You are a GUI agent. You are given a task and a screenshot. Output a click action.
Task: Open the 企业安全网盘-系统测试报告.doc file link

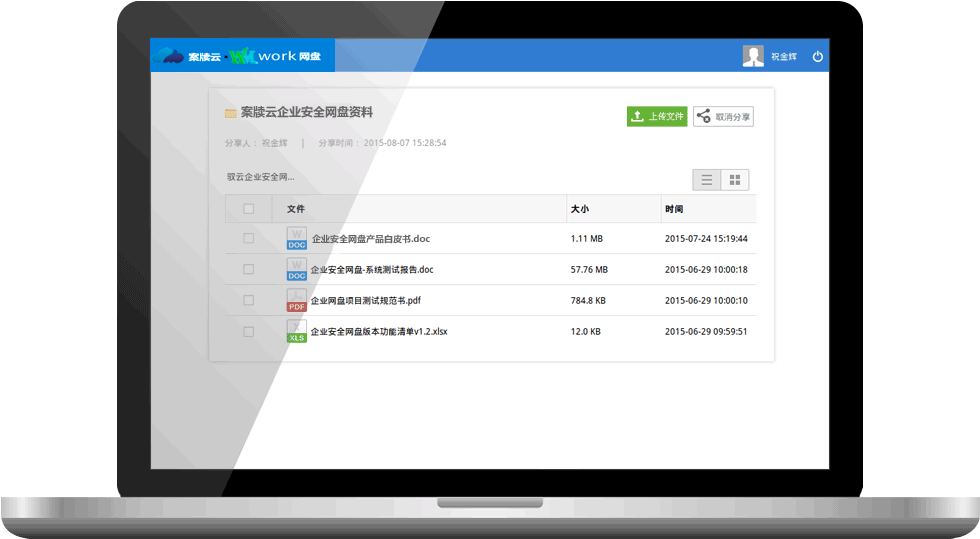[371, 270]
